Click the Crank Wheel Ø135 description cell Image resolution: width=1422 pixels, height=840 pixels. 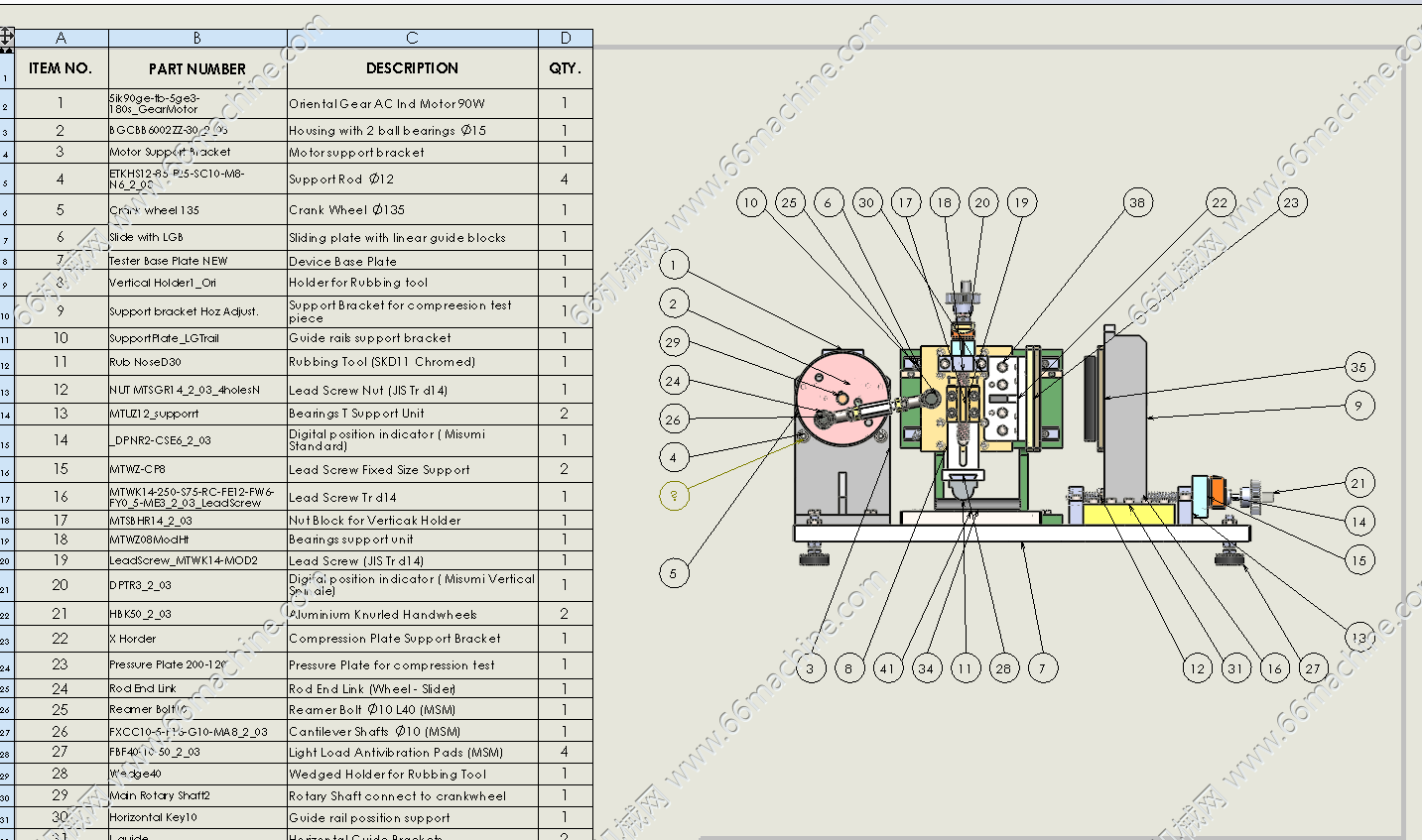coord(412,210)
